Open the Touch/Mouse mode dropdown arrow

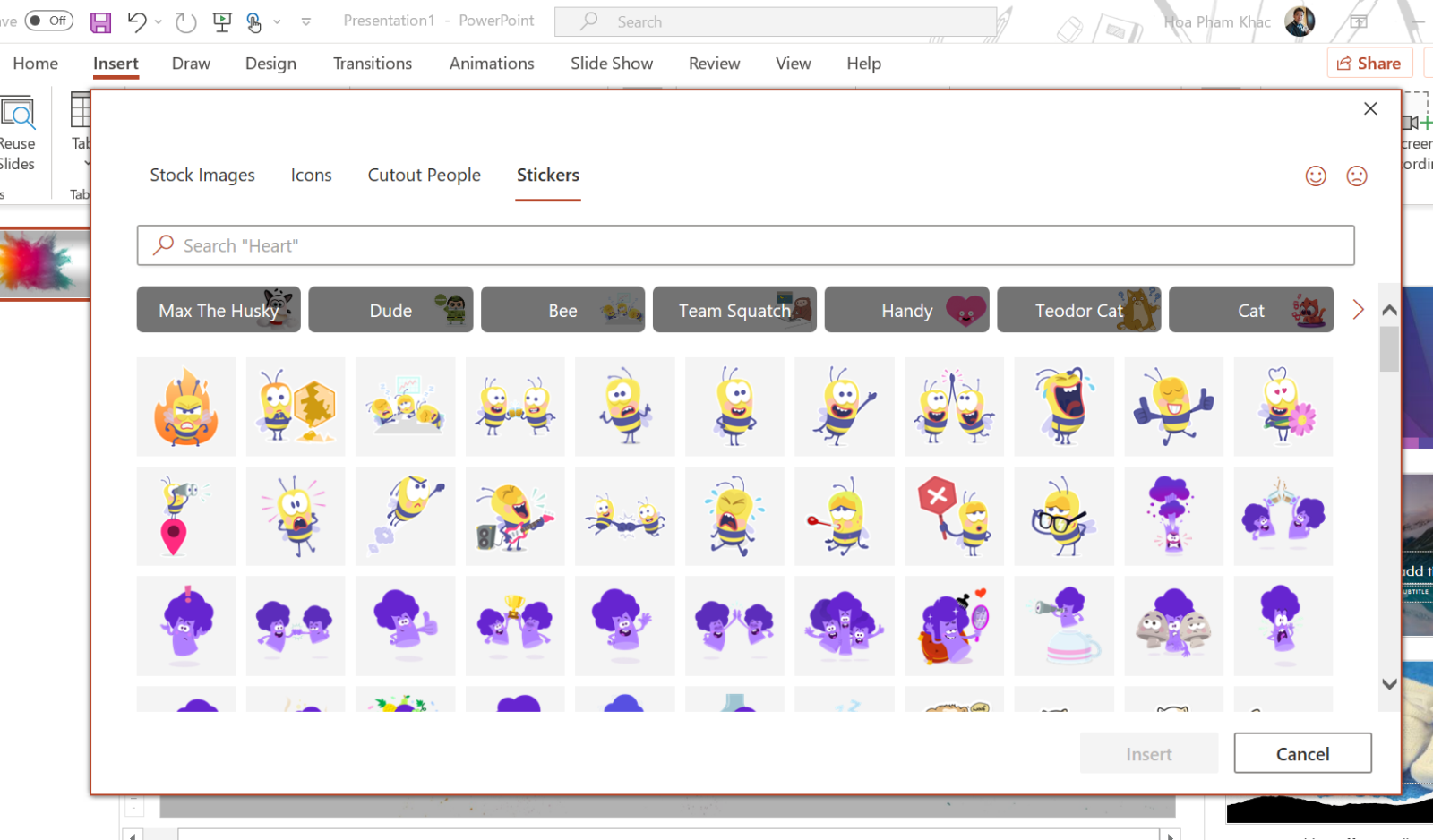tap(278, 21)
